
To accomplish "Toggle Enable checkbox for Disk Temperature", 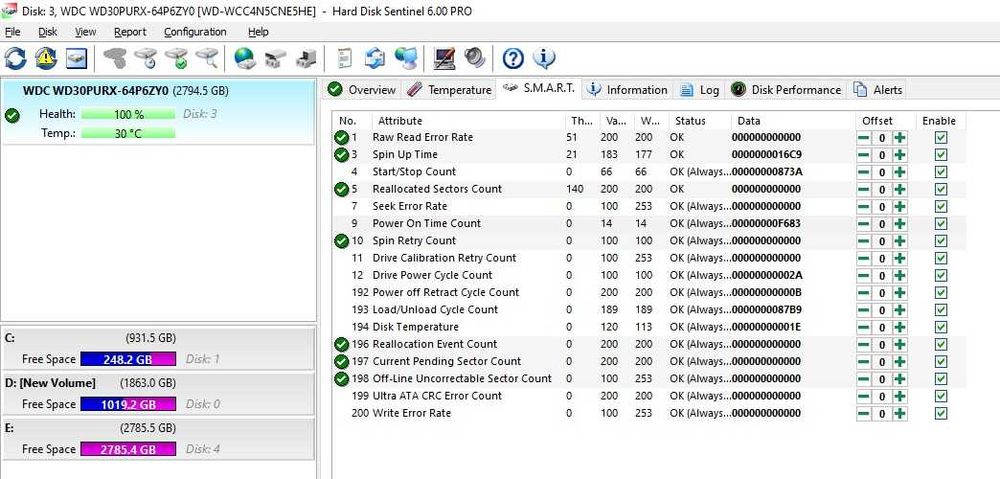I will 941,327.
